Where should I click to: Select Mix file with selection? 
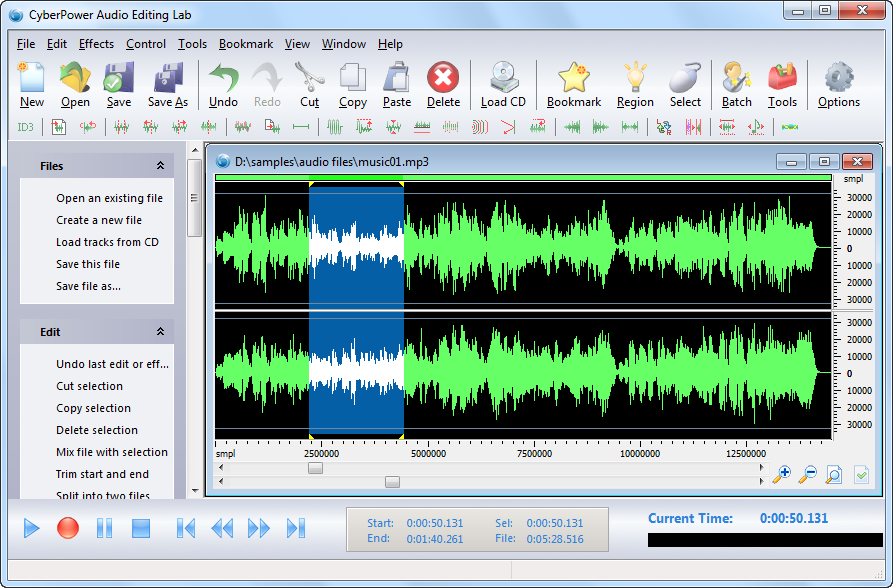coord(110,452)
